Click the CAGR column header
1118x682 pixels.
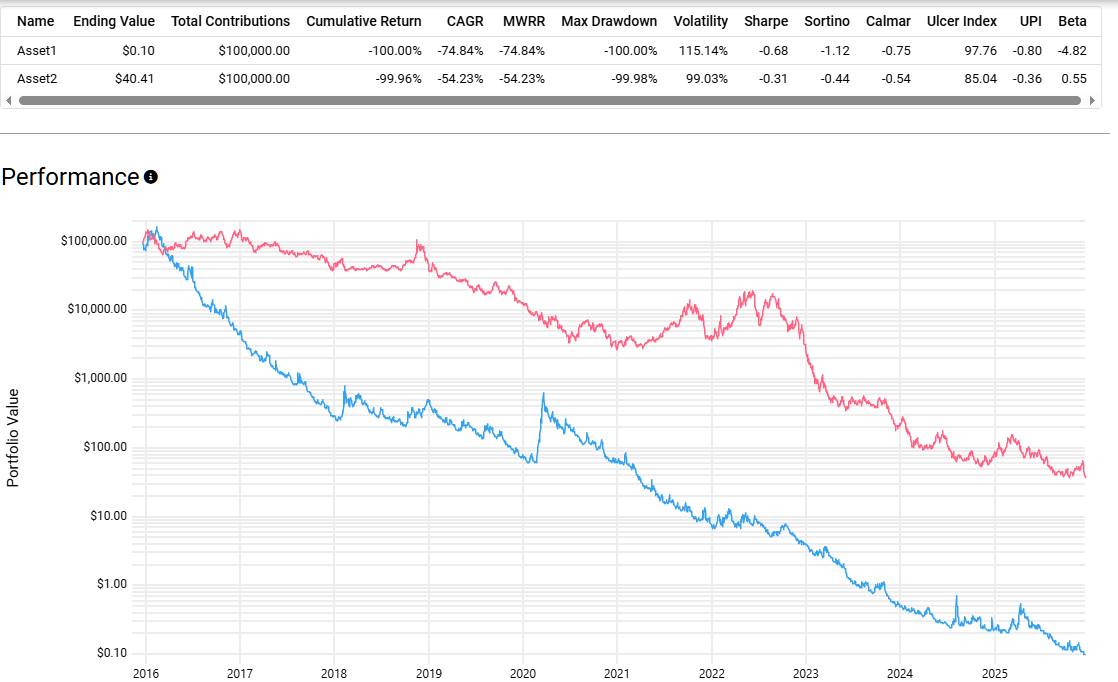pyautogui.click(x=464, y=21)
